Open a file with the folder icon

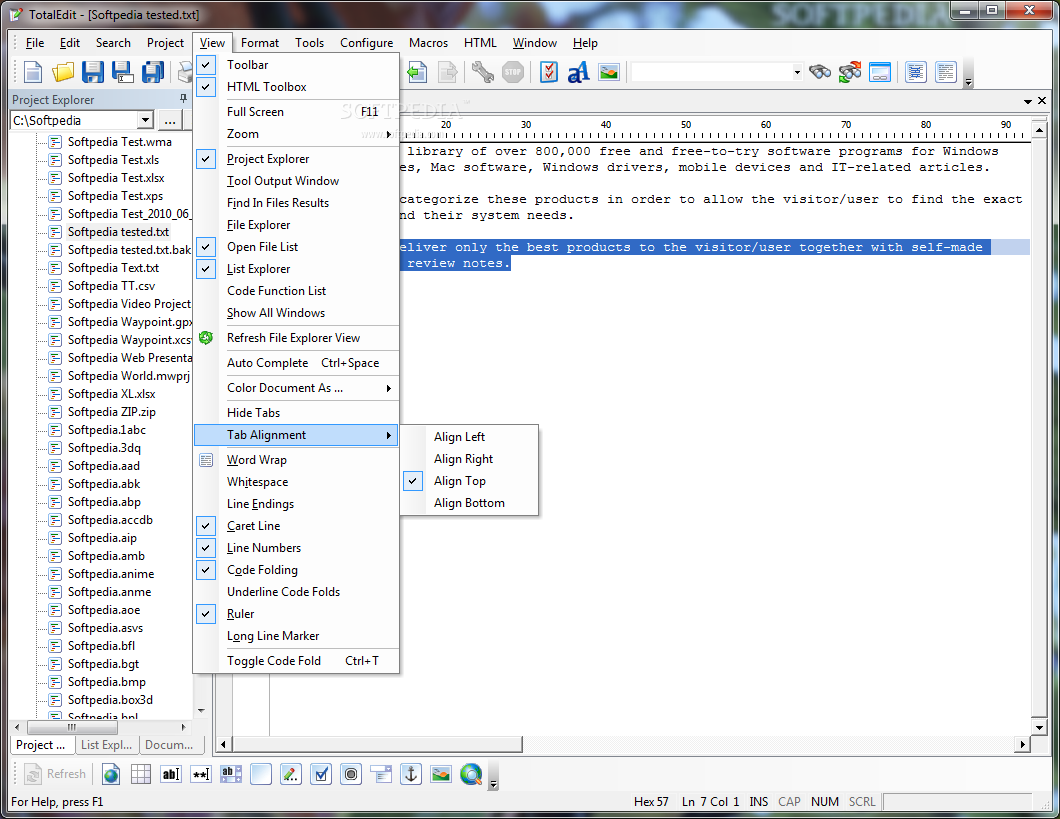point(63,72)
